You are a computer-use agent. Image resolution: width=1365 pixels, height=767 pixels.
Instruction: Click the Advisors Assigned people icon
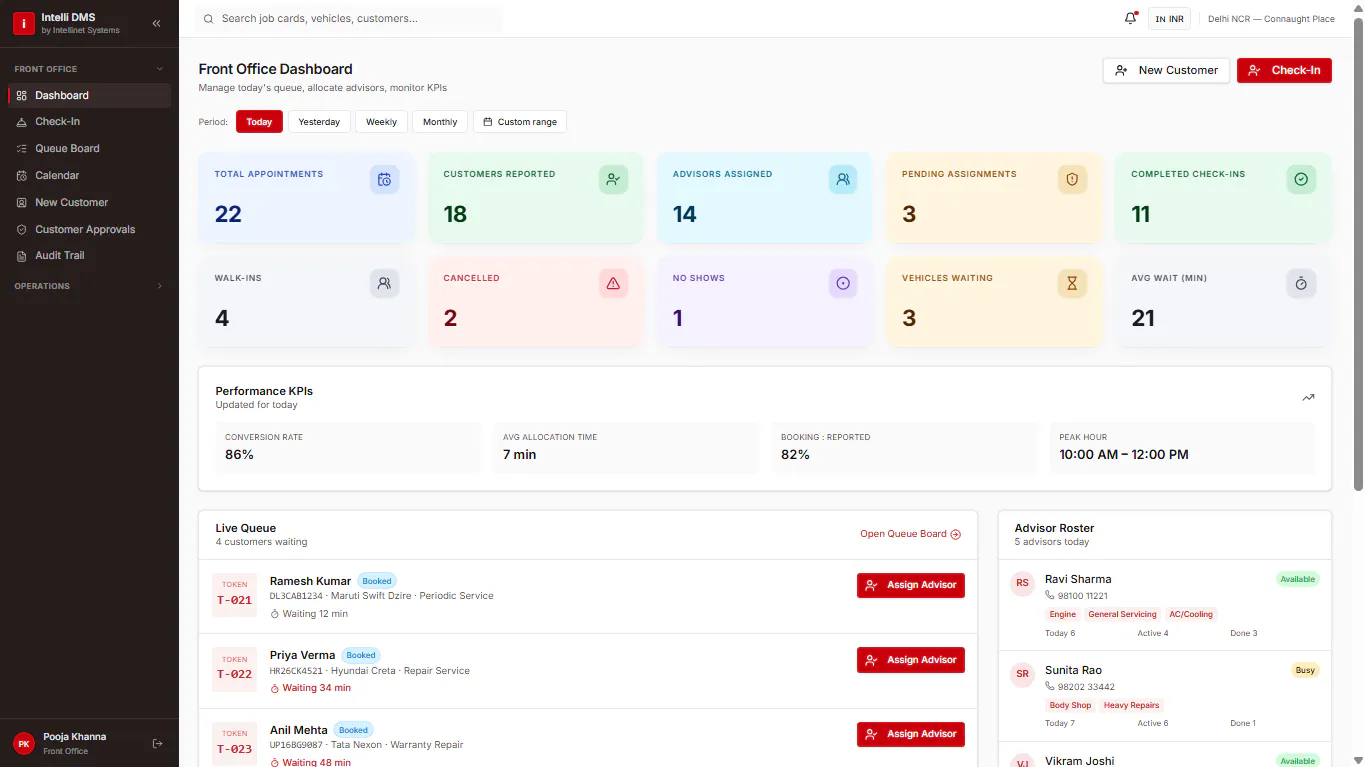[x=843, y=180]
